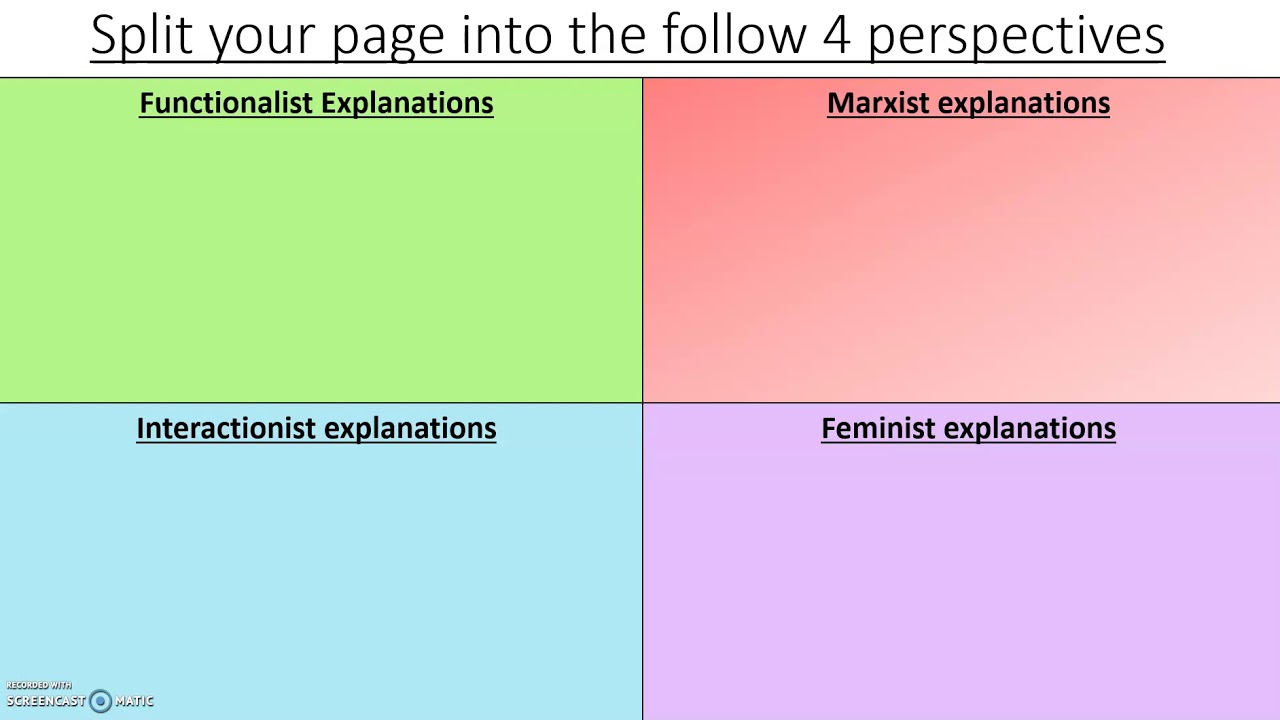Click the word "follow" in the title
The image size is (1280, 720).
(734, 35)
